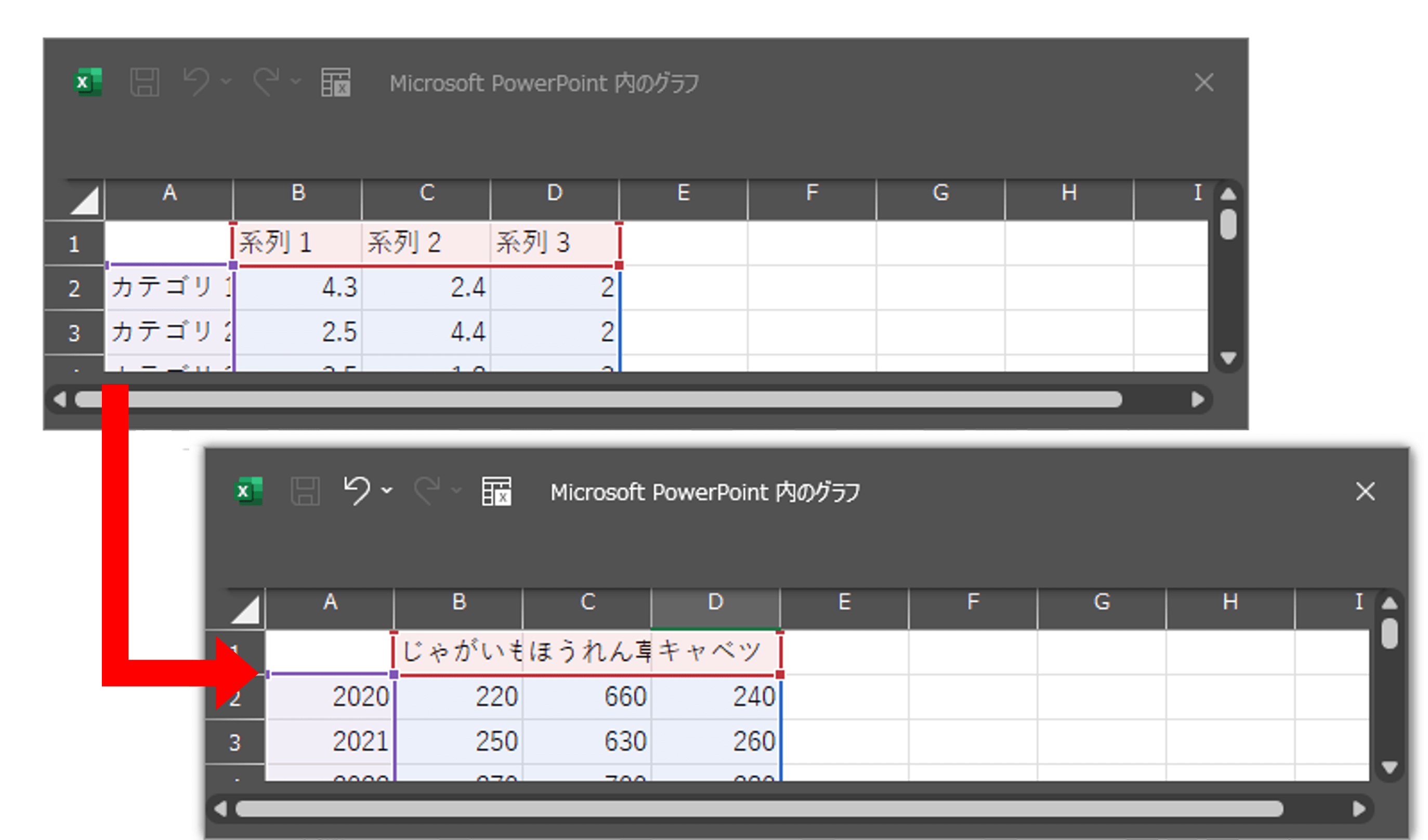Close the upper chart data window
Image resolution: width=1428 pixels, height=840 pixels.
(1203, 83)
